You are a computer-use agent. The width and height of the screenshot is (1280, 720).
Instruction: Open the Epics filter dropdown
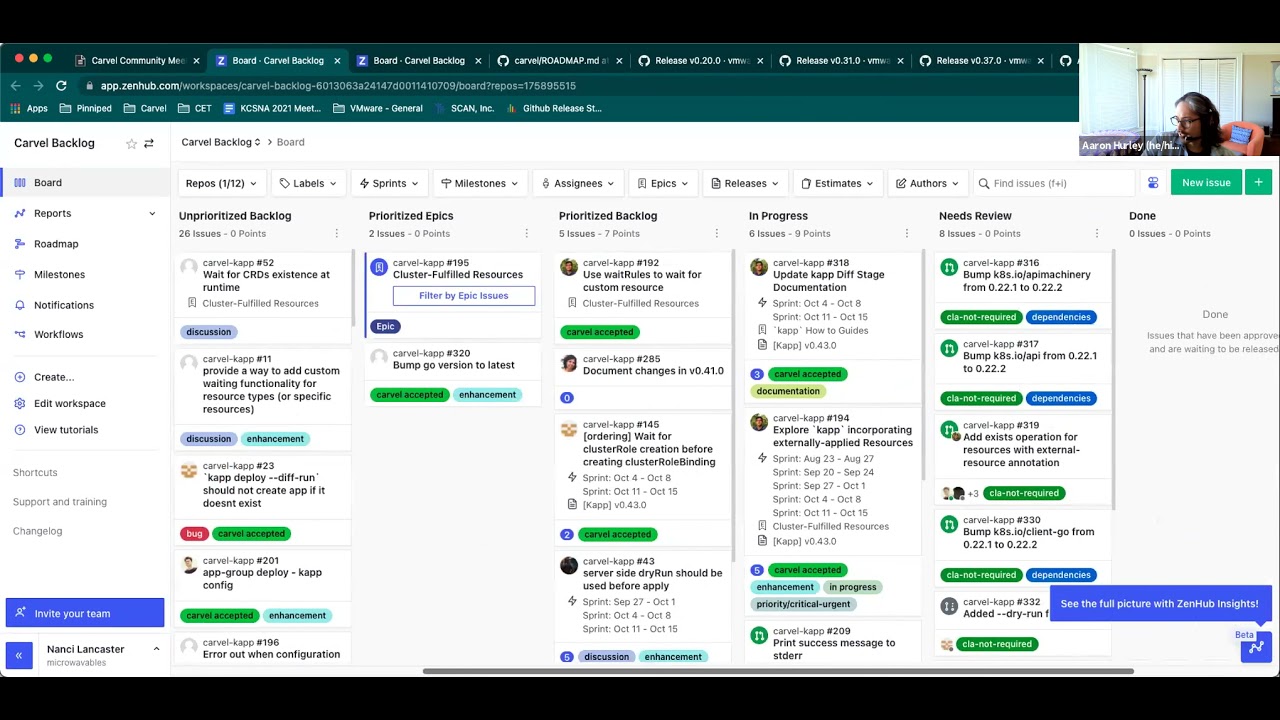(x=663, y=183)
